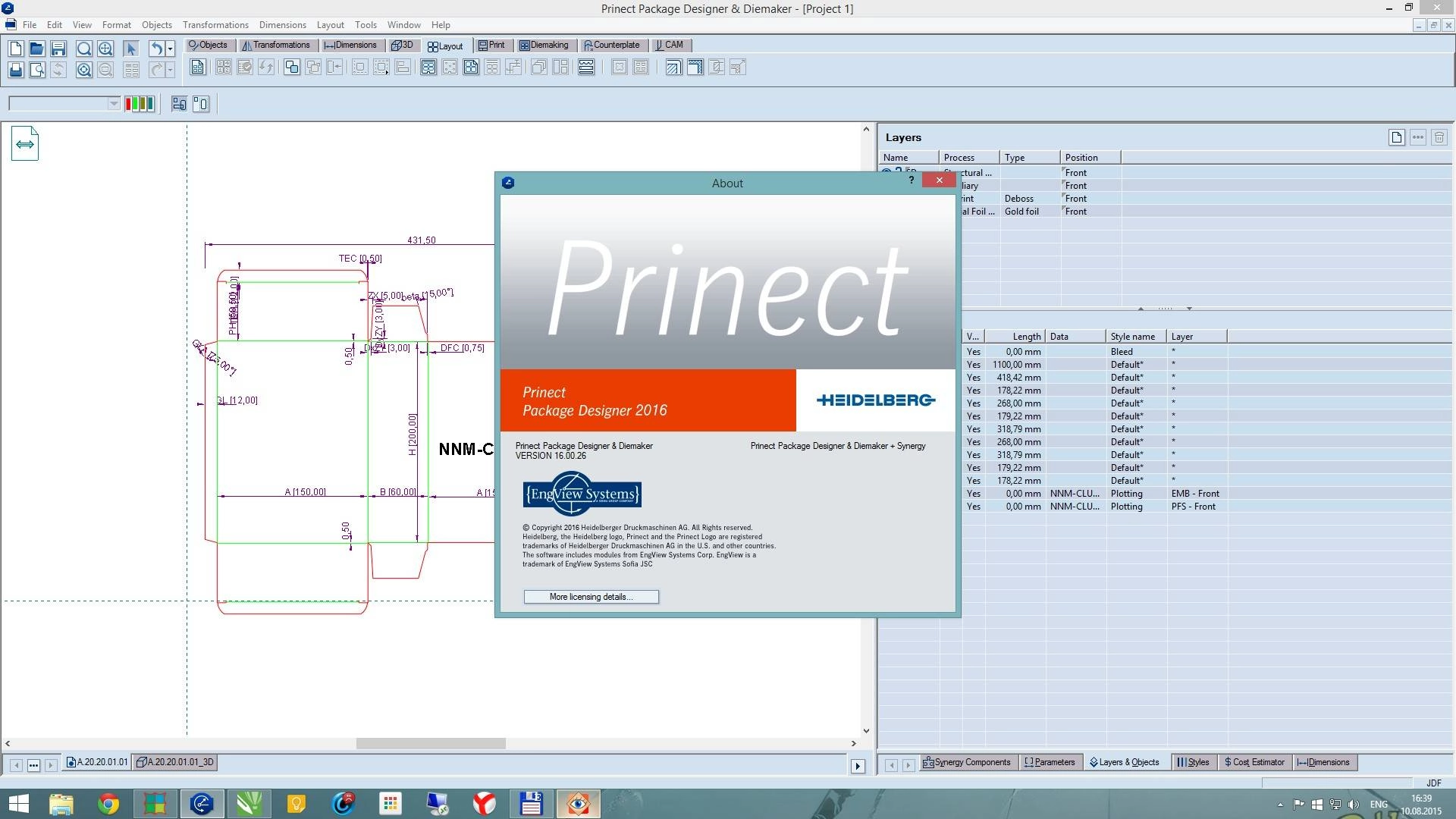Click the About dialog help question mark
The width and height of the screenshot is (1456, 819).
click(912, 180)
